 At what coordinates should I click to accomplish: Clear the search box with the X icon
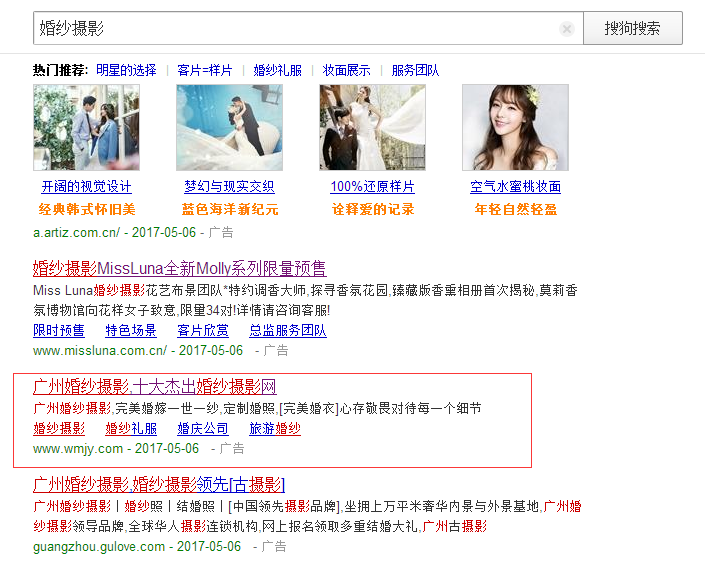click(x=567, y=29)
